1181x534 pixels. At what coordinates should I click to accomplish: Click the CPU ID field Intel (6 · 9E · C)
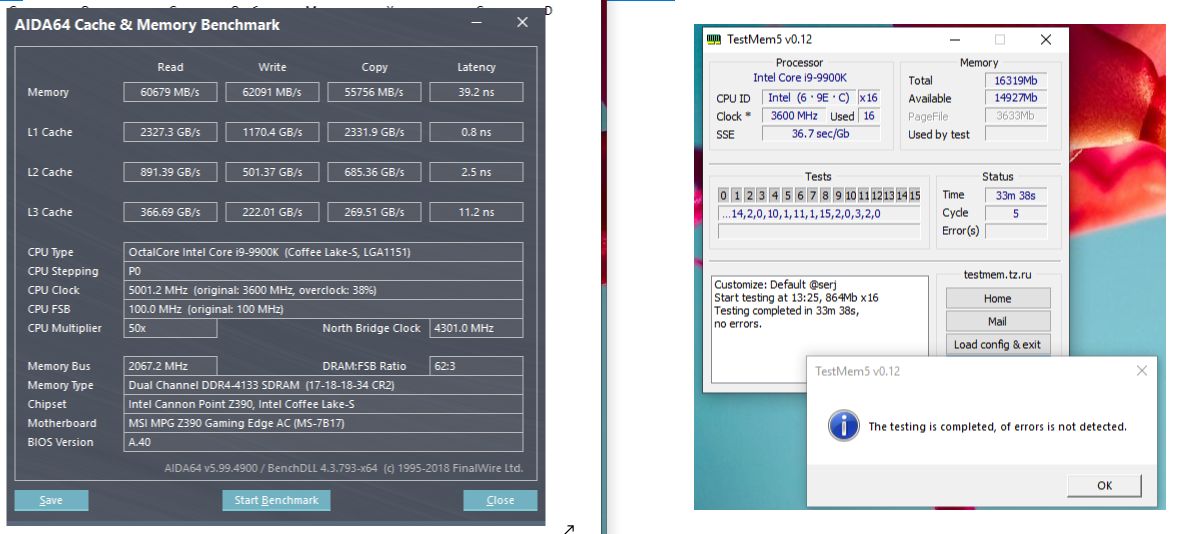click(x=808, y=98)
